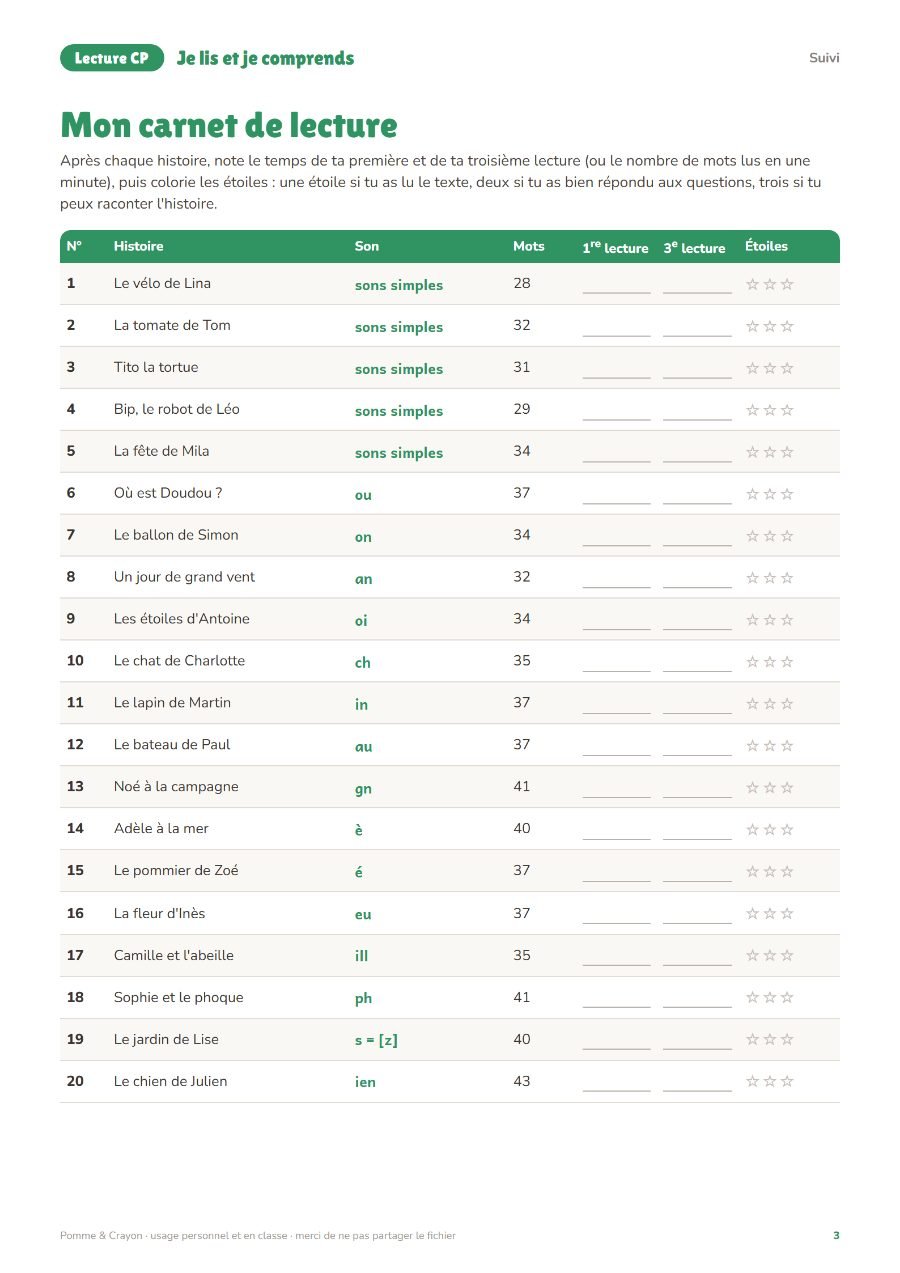Click the 1re lecture blank for Un jour de grand vent
This screenshot has height=1273, width=900.
[x=616, y=580]
